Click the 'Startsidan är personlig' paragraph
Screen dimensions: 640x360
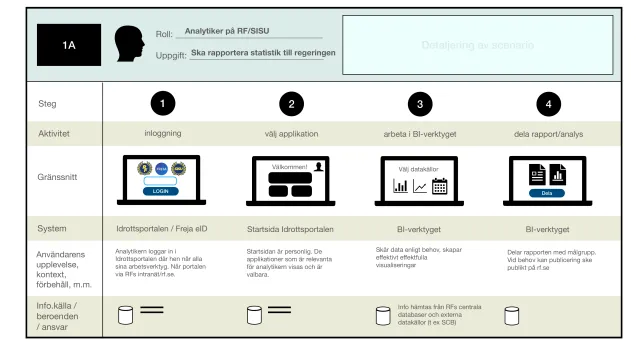(x=289, y=263)
